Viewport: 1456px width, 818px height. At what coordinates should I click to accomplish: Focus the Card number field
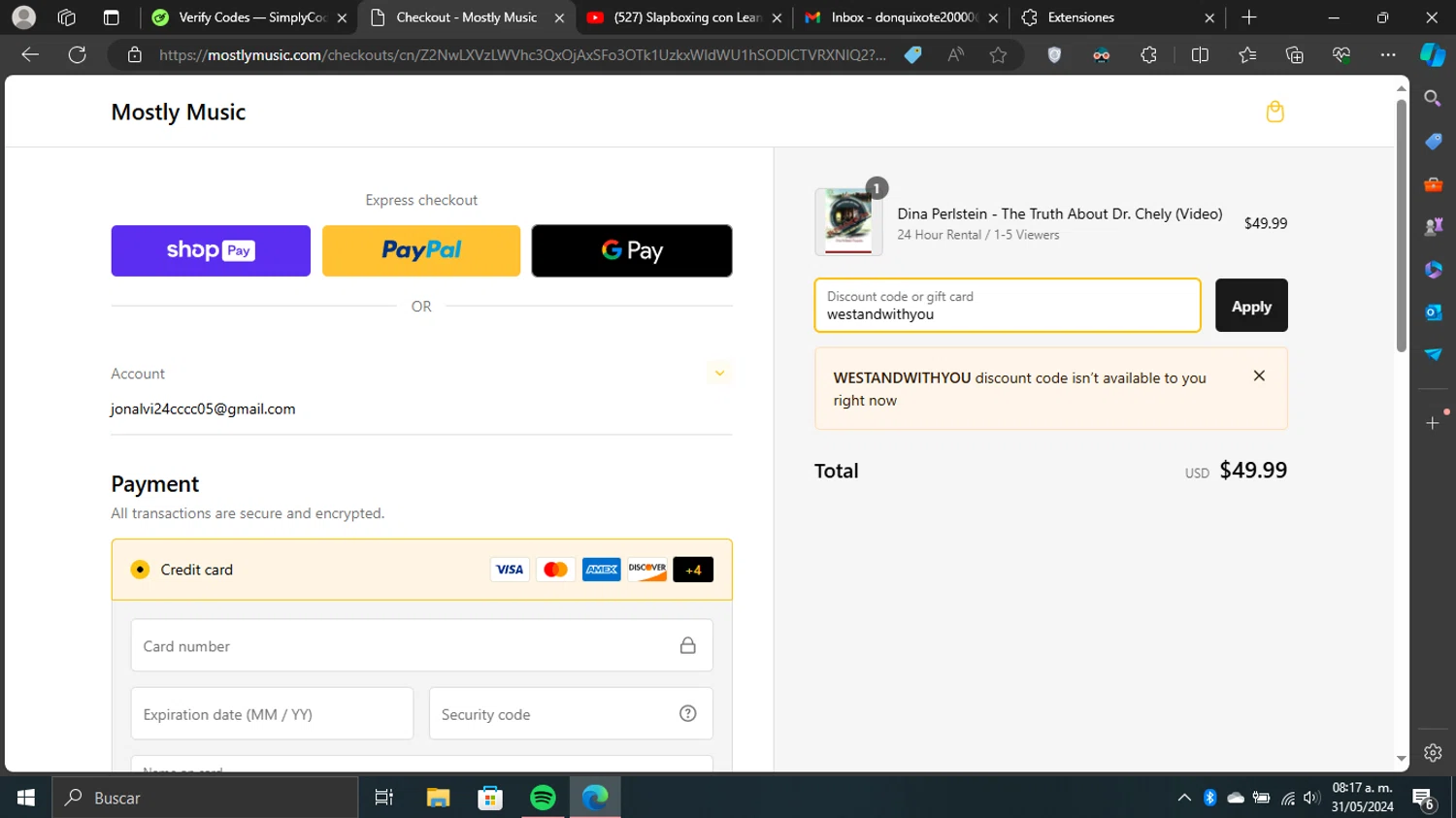(421, 645)
